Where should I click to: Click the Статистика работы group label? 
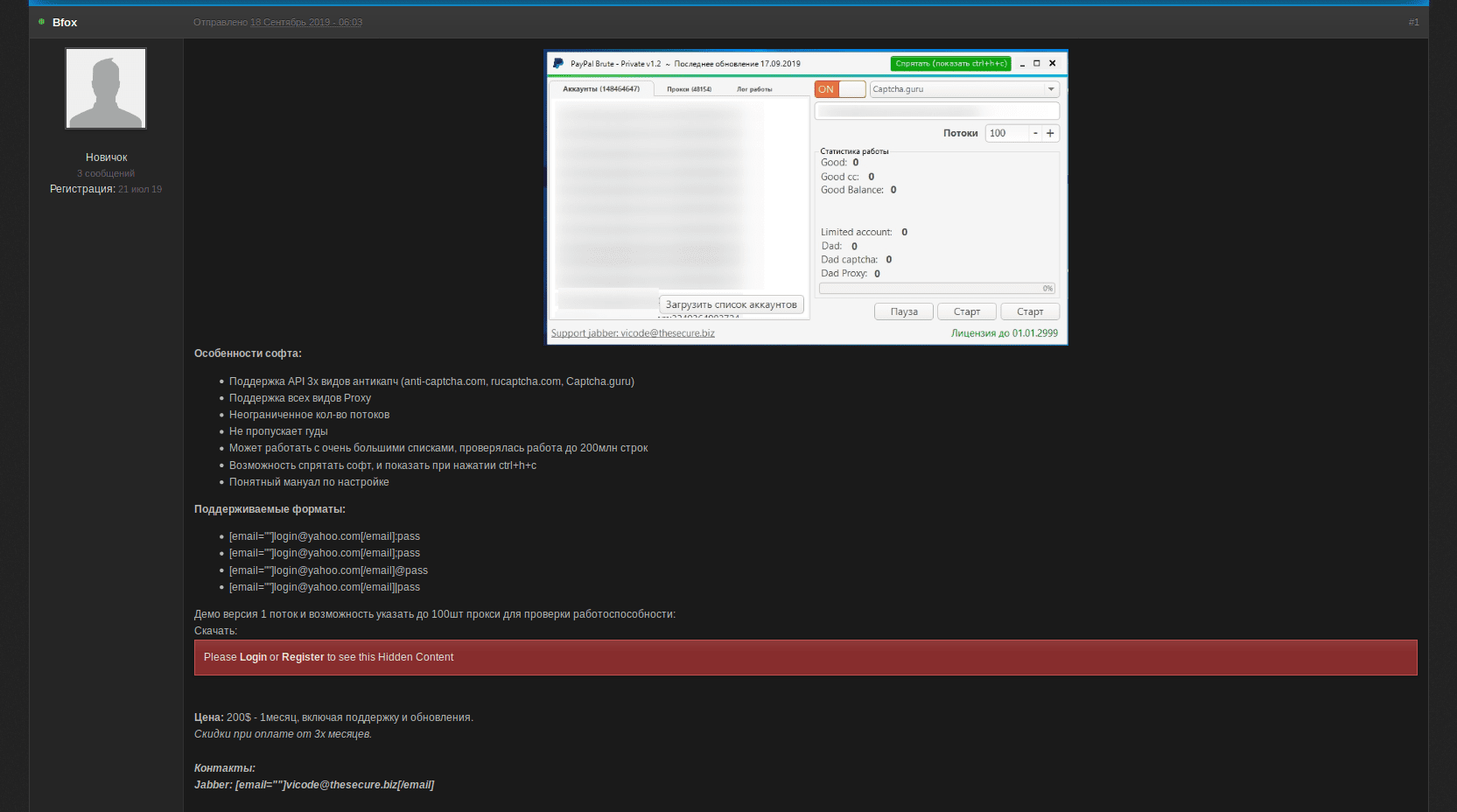pos(854,151)
